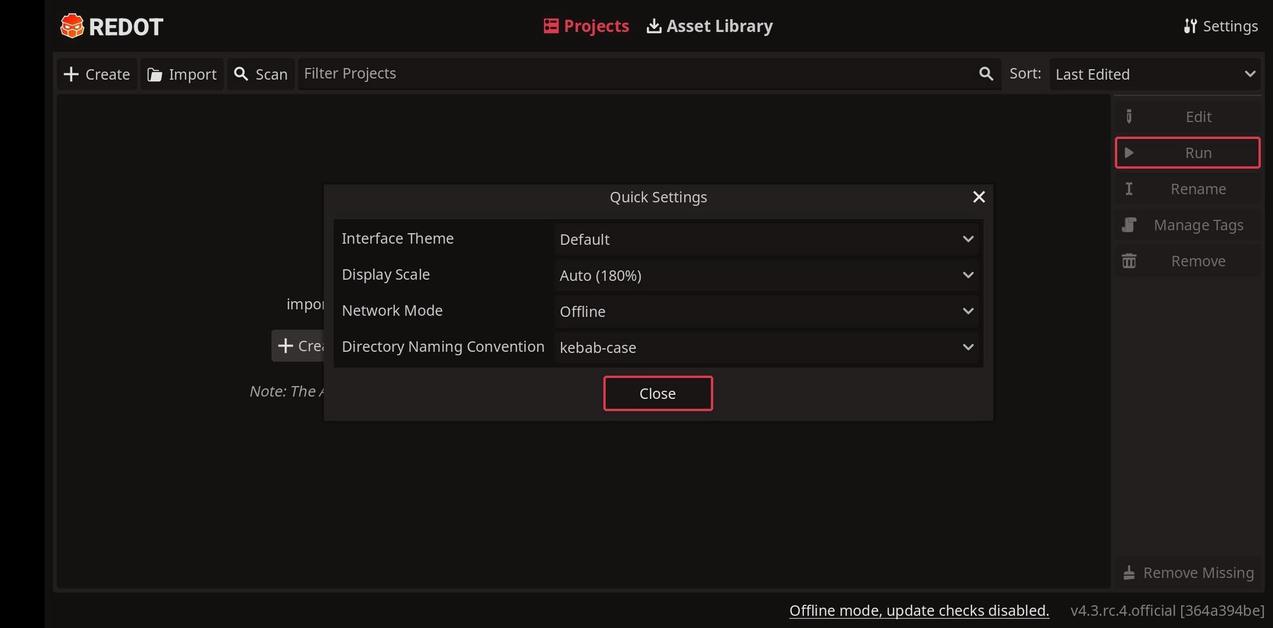Click the Remove trash icon

pyautogui.click(x=1128, y=260)
